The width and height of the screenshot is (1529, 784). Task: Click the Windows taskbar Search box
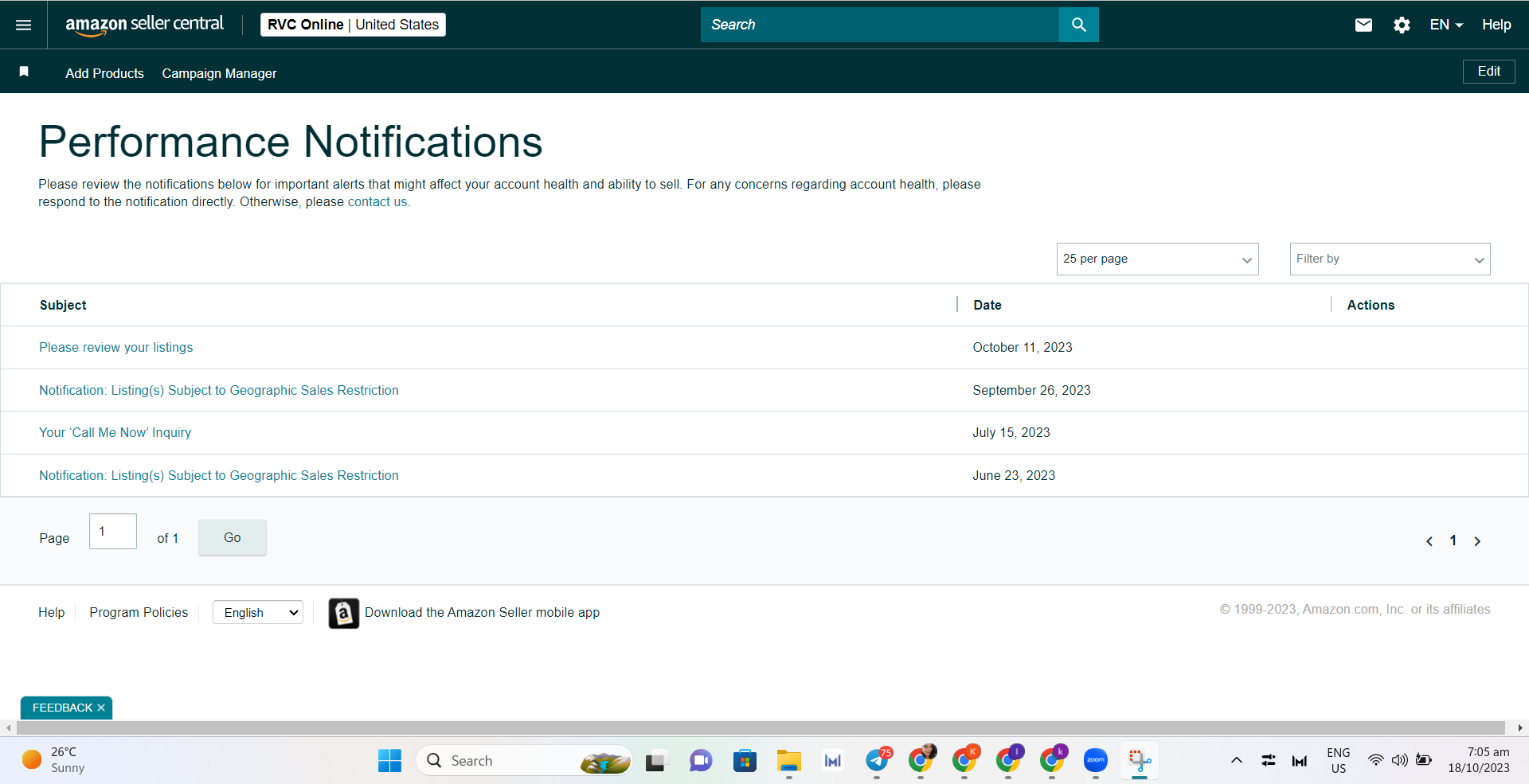(523, 761)
